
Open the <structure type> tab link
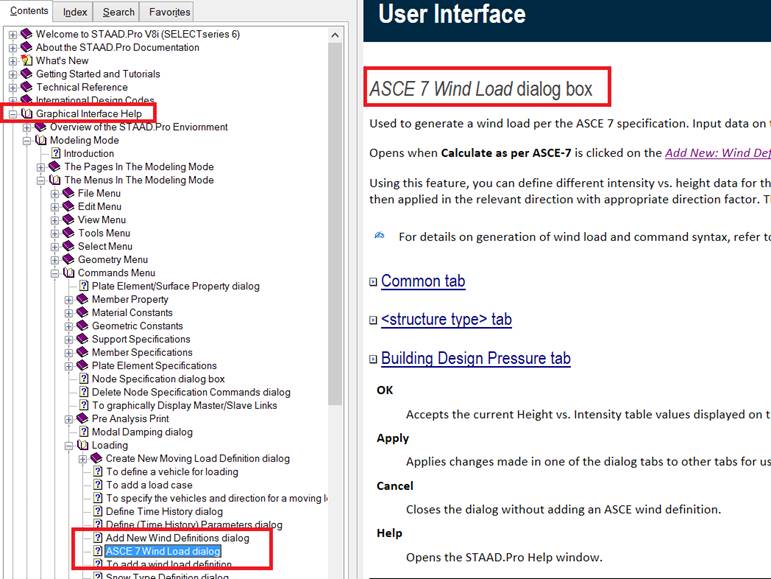[446, 320]
